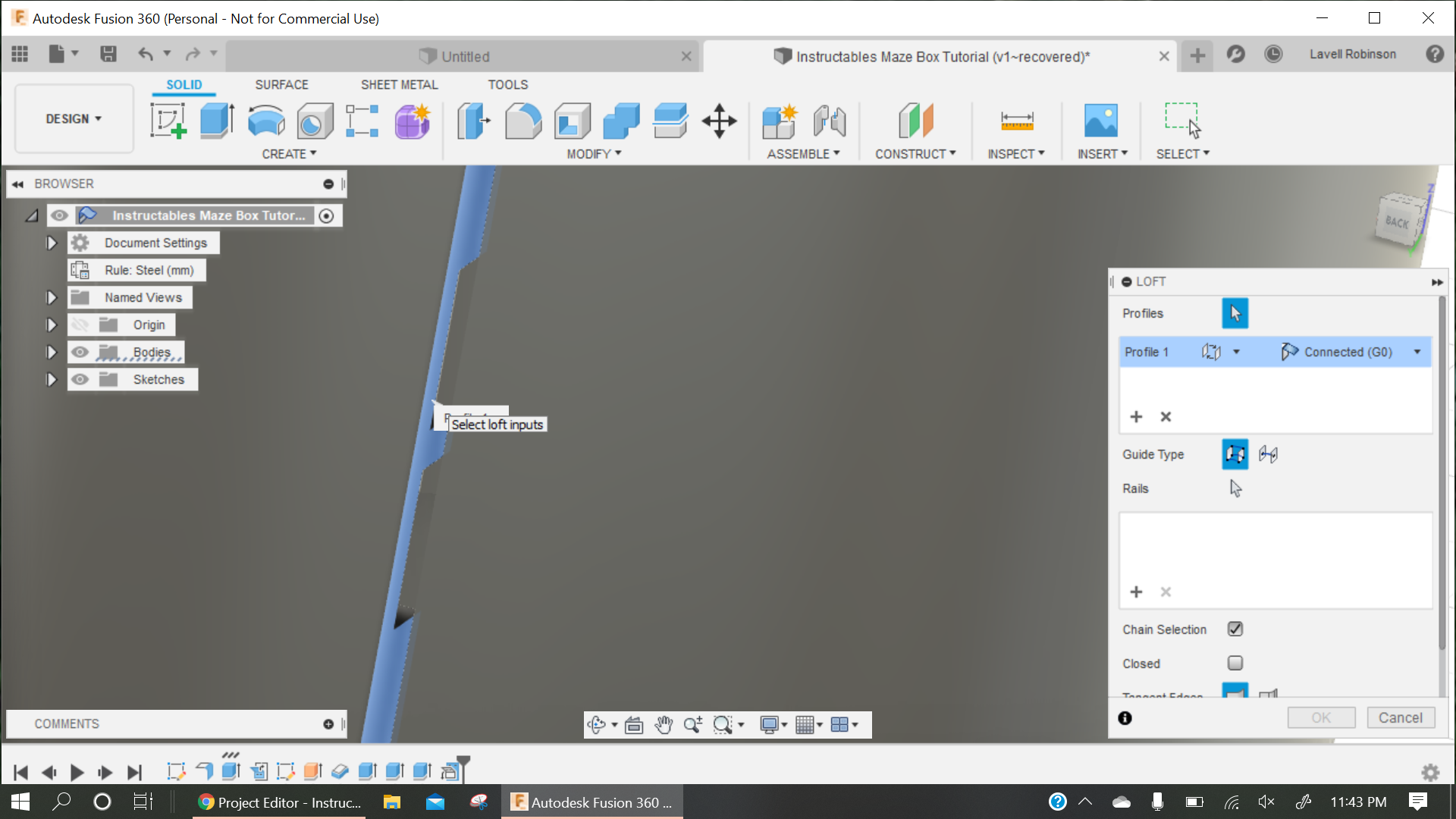
Task: Open Project Editor Chrome taskbar item
Action: [280, 802]
